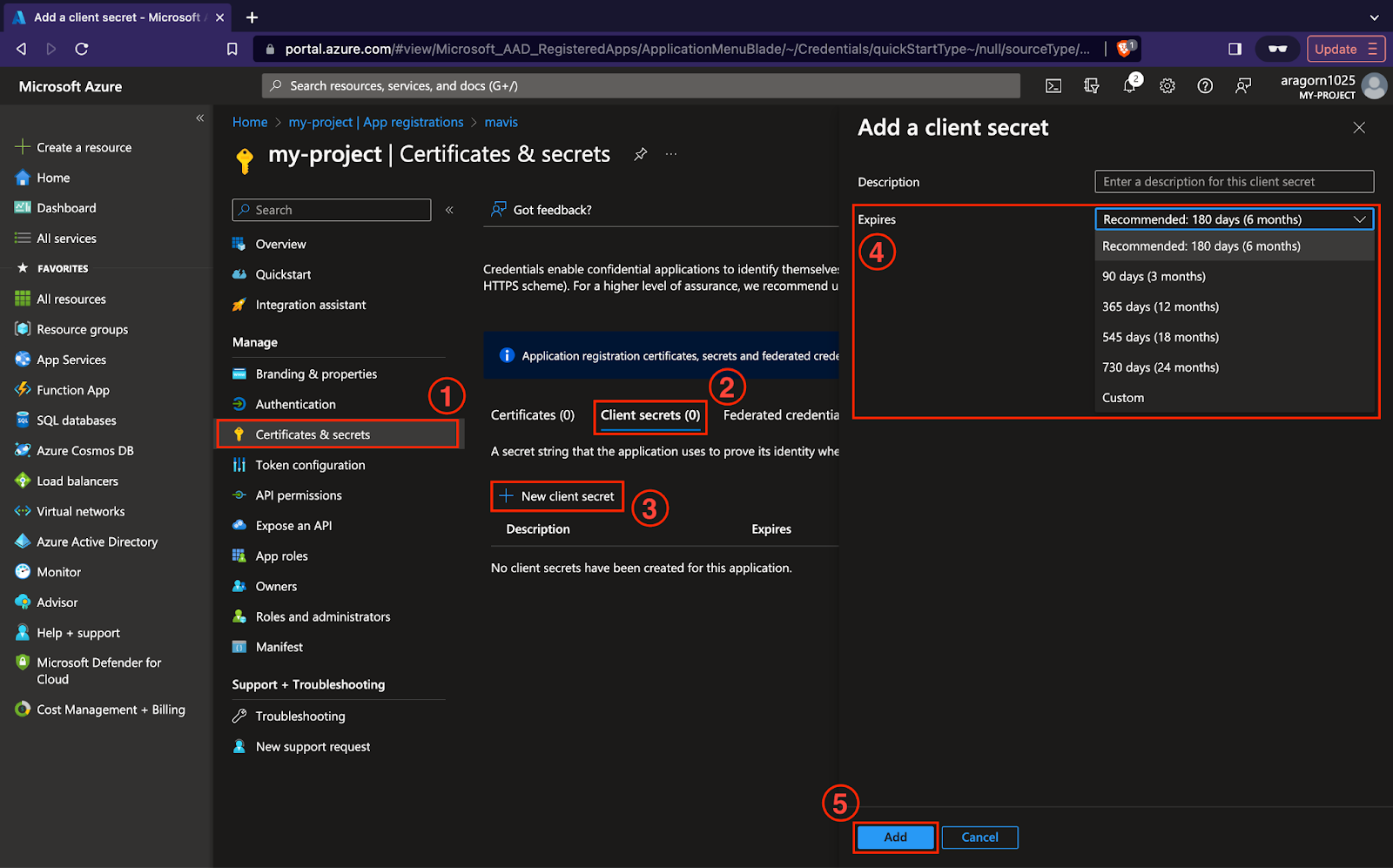Image resolution: width=1393 pixels, height=868 pixels.
Task: Open my-project | App registrations breadcrumb
Action: click(376, 123)
